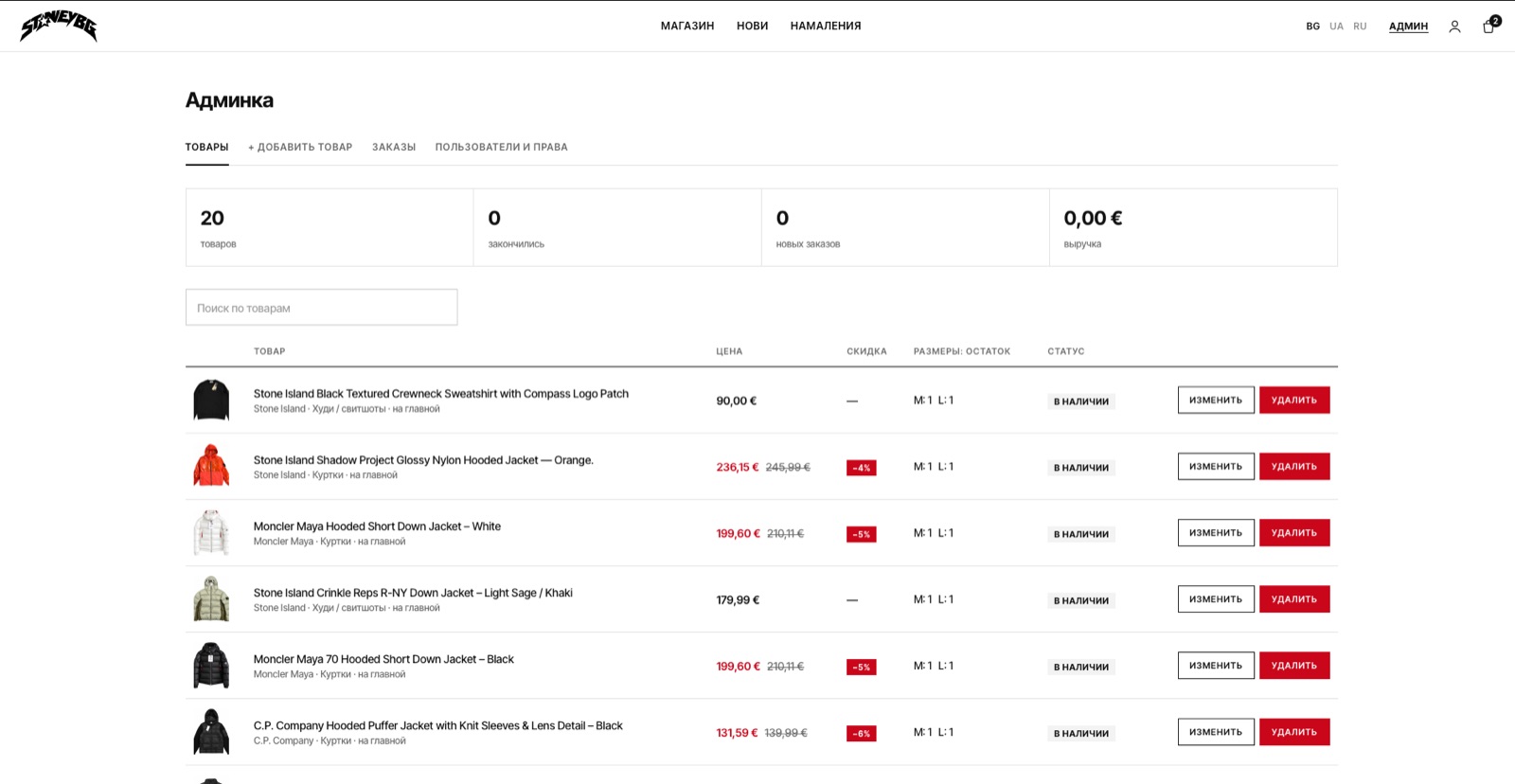
Task: Switch language to RU
Action: (1360, 27)
